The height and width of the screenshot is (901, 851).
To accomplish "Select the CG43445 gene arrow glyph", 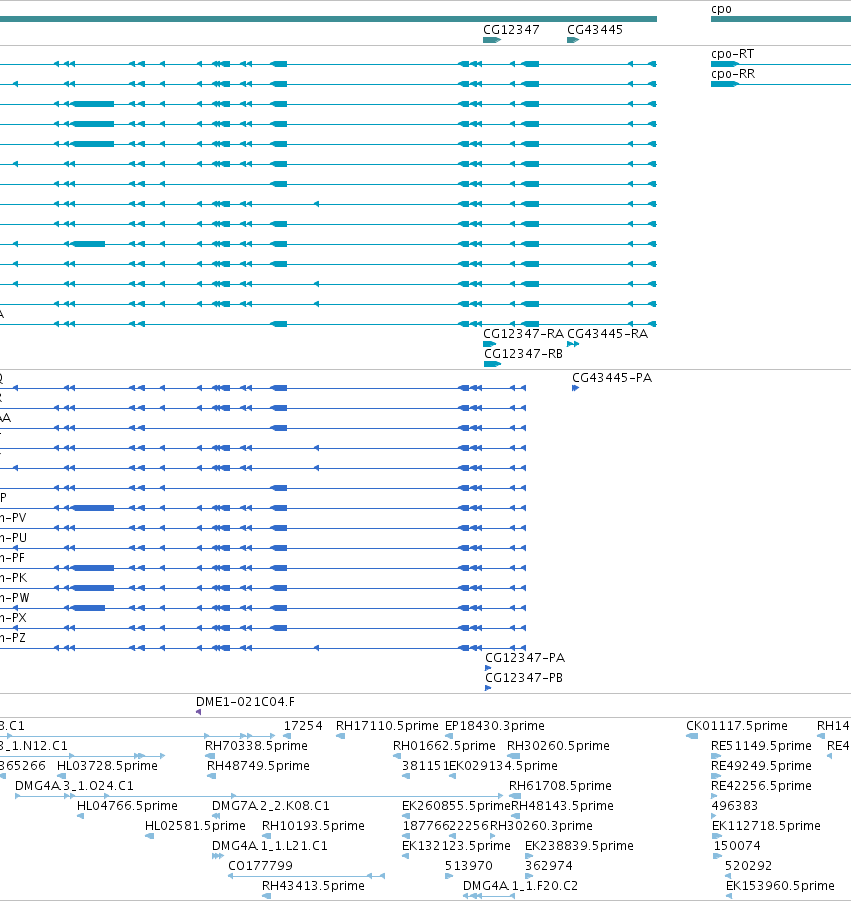I will point(573,40).
